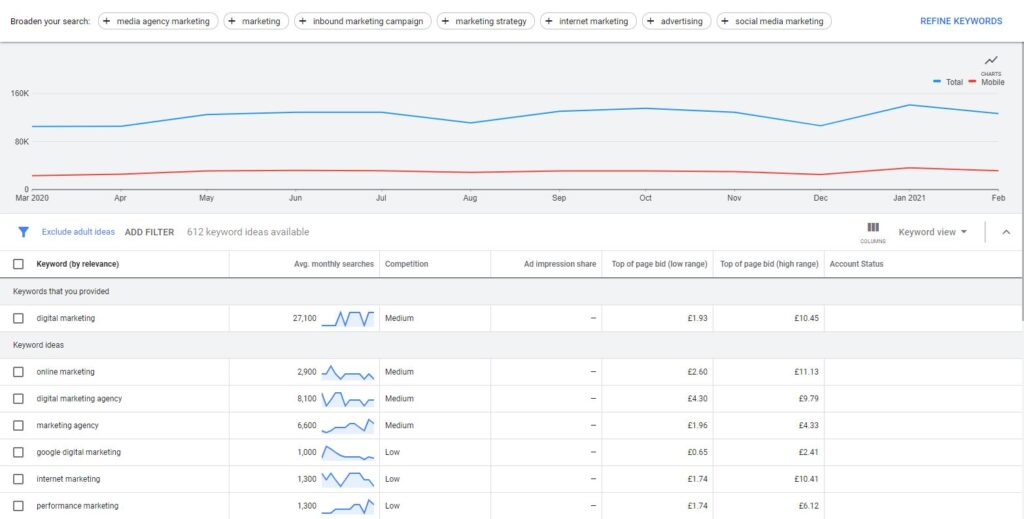Toggle Mobile series in chart legend
Screen dimensions: 1024x519
point(987,82)
